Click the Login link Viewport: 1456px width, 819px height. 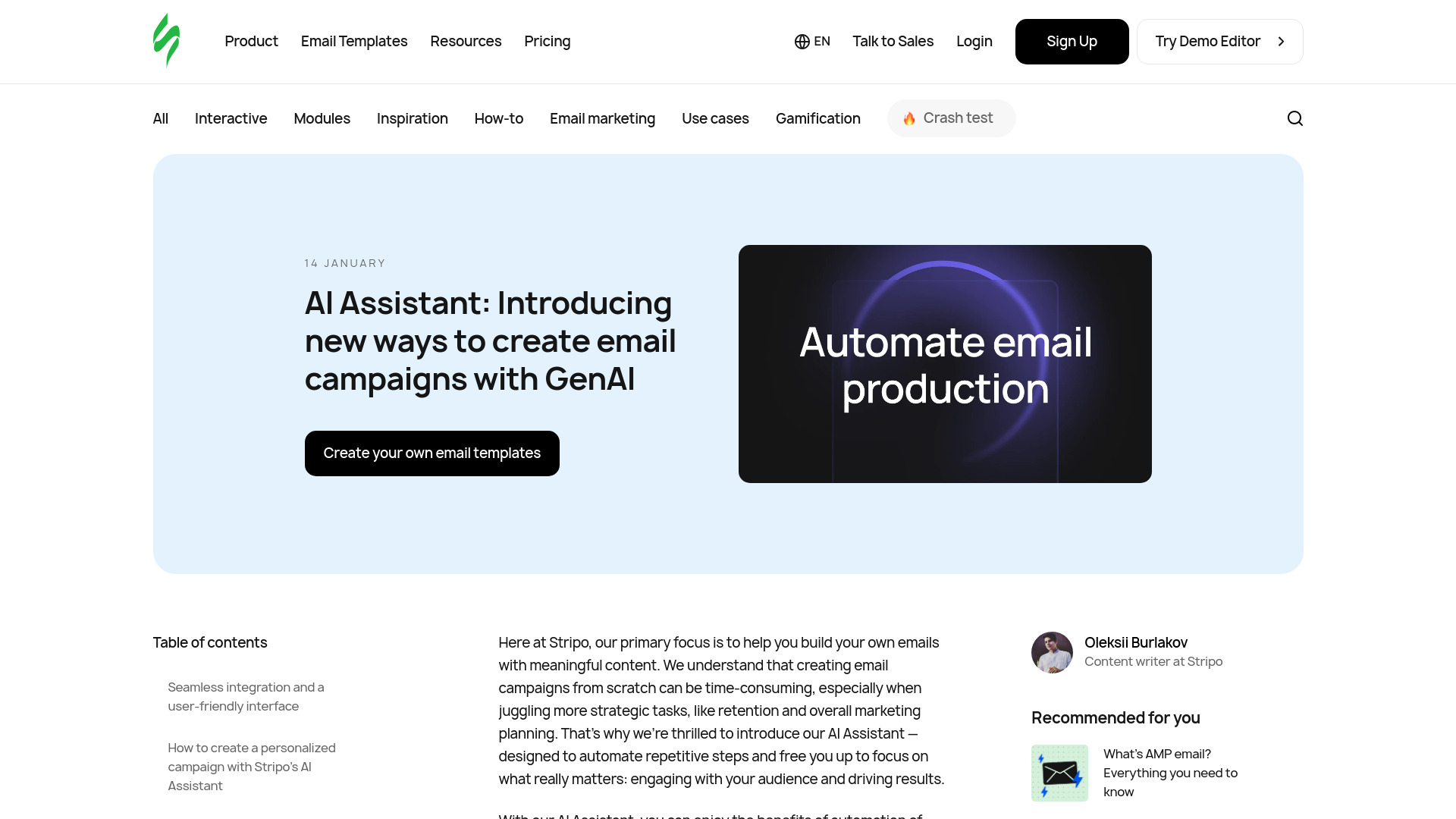coord(974,41)
